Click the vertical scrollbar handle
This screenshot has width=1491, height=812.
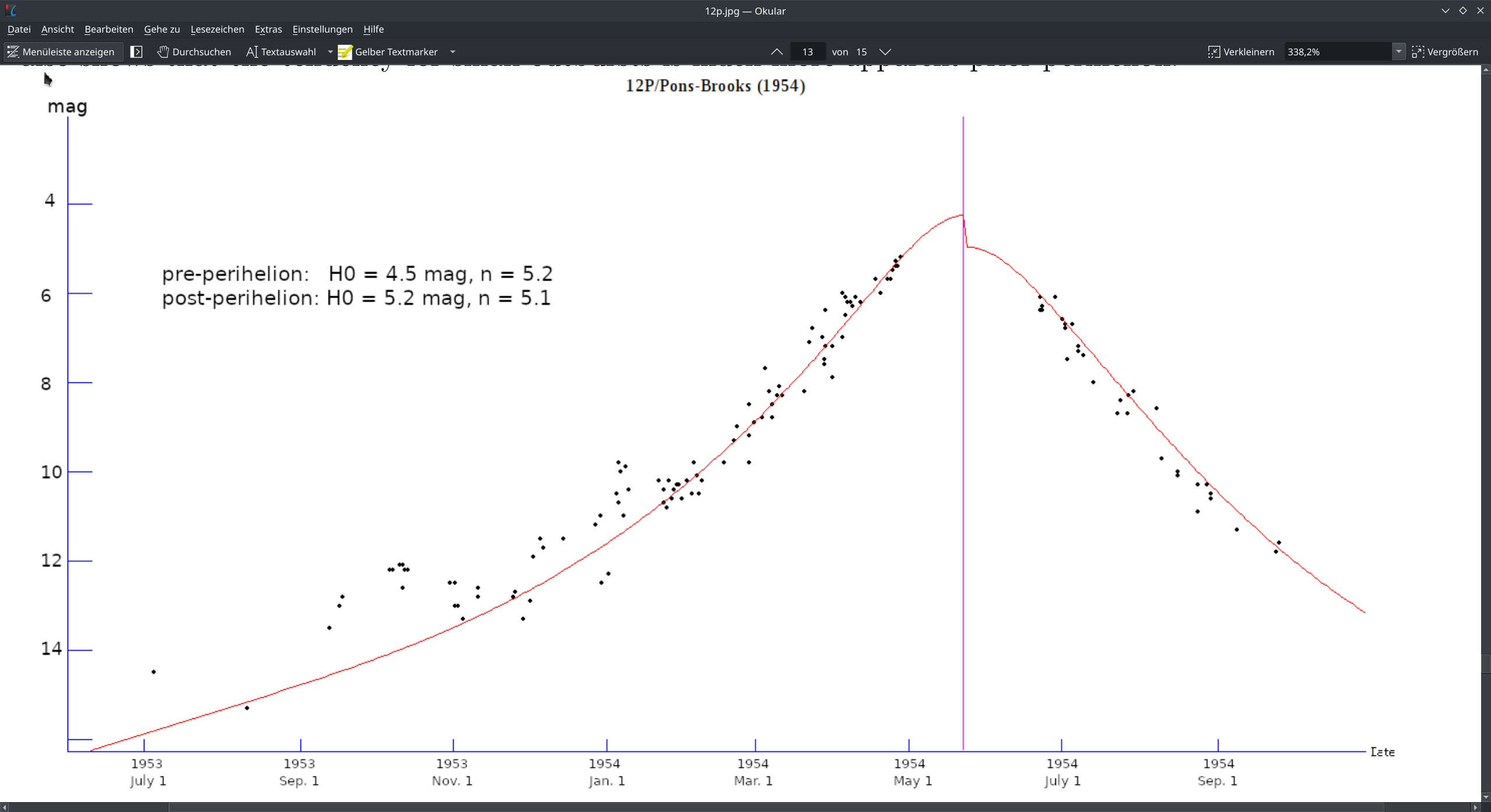pos(1486,662)
